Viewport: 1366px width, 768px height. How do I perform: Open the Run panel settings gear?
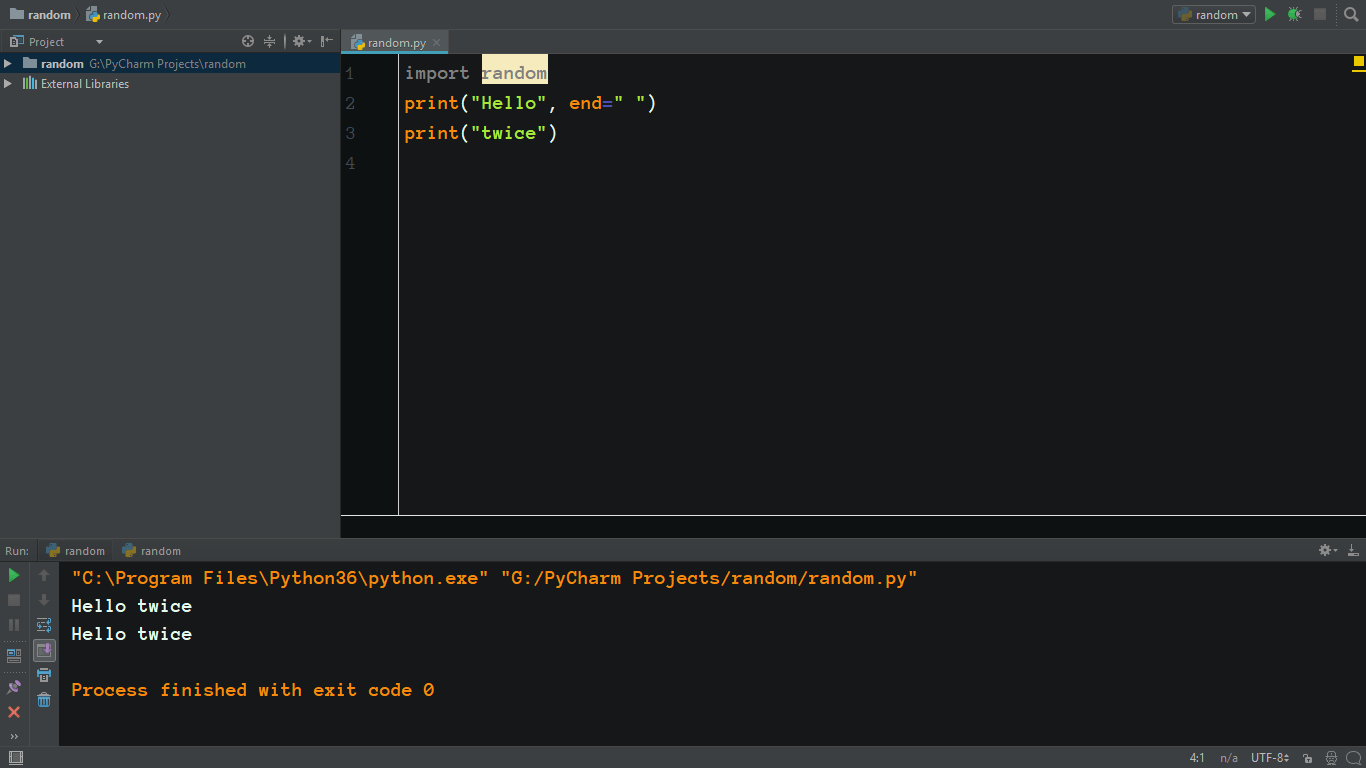pyautogui.click(x=1325, y=549)
